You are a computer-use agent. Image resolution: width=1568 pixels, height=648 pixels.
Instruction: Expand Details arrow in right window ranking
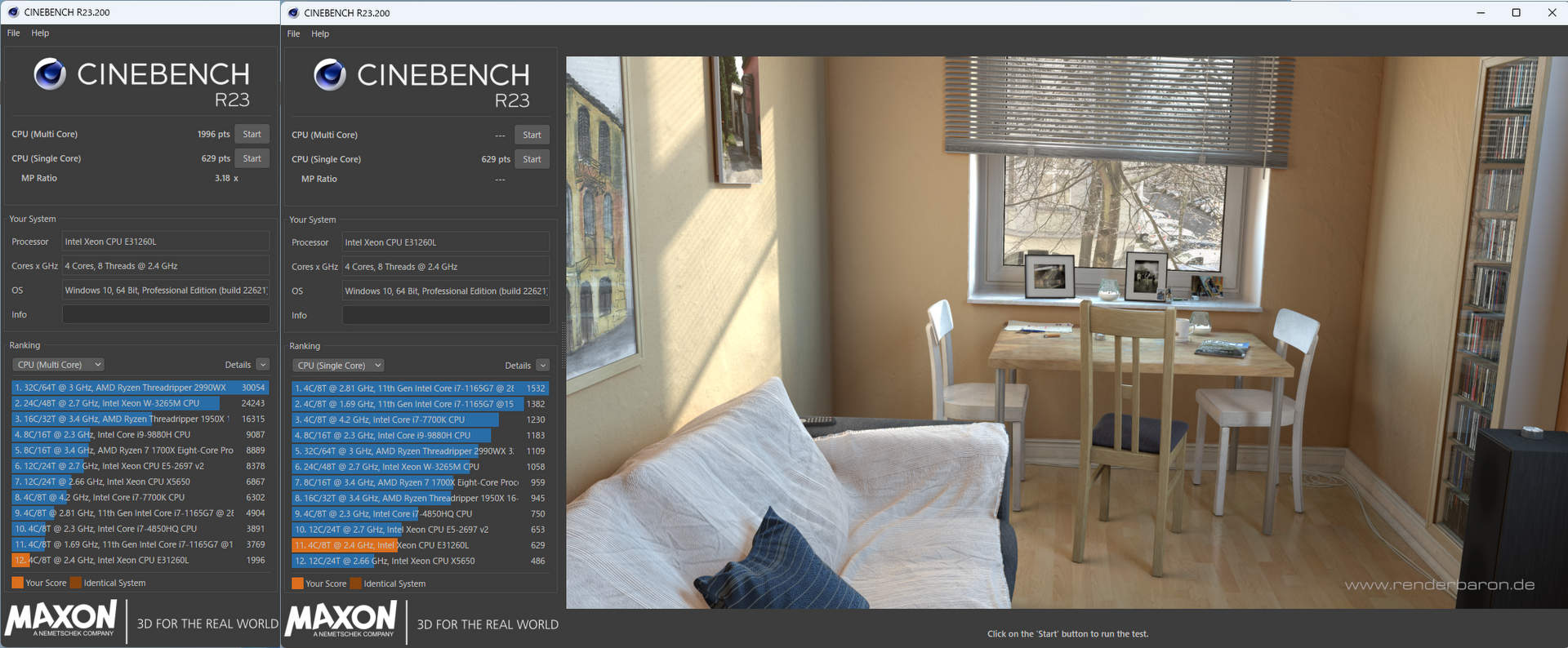click(542, 366)
